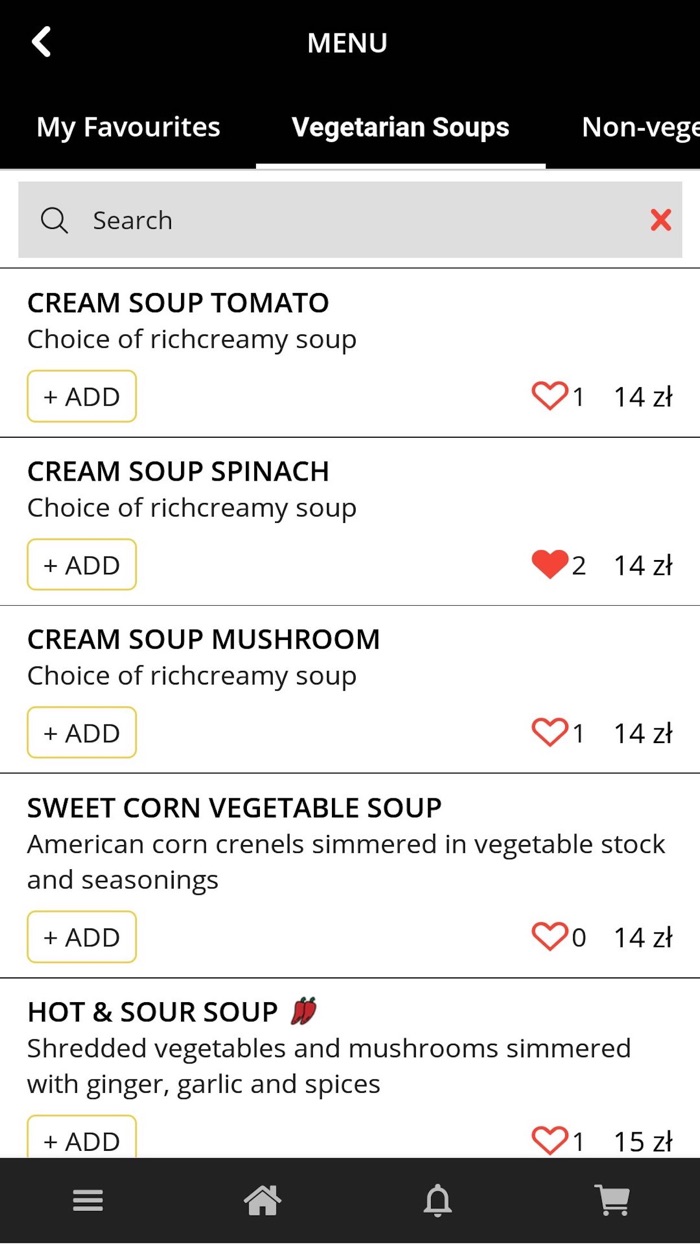The height and width of the screenshot is (1244, 700).
Task: Favourite Cream Soup Tomato with heart
Action: pyautogui.click(x=549, y=397)
